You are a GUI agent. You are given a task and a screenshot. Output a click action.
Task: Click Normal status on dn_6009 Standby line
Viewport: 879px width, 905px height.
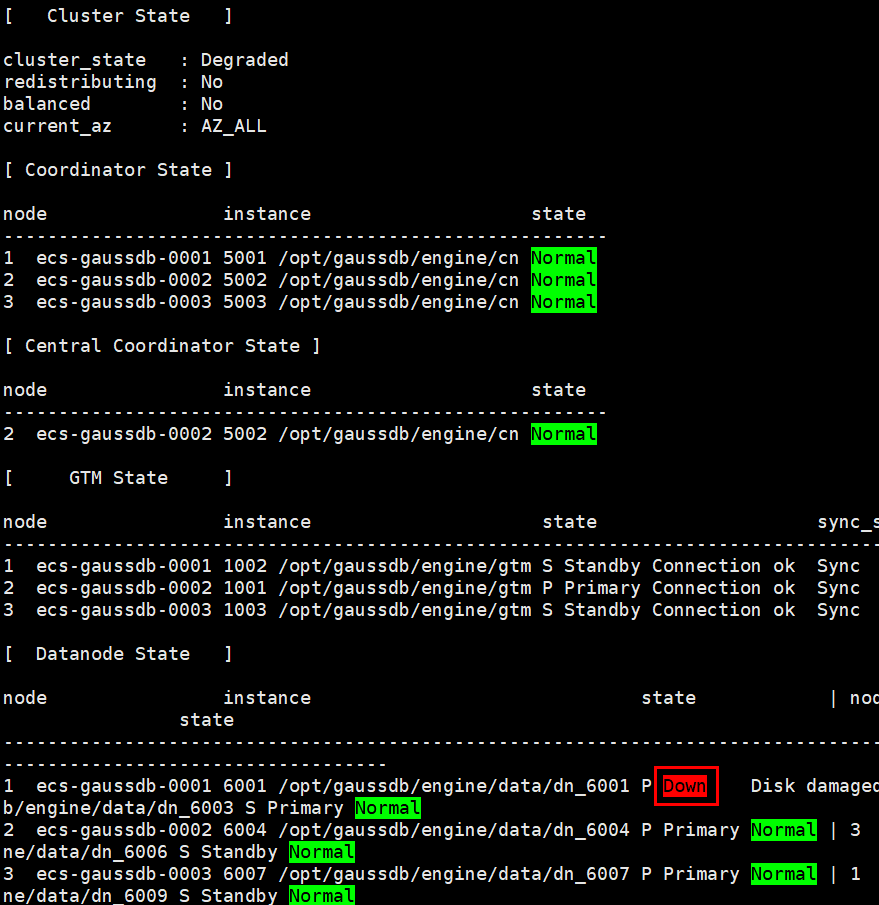coord(322,896)
